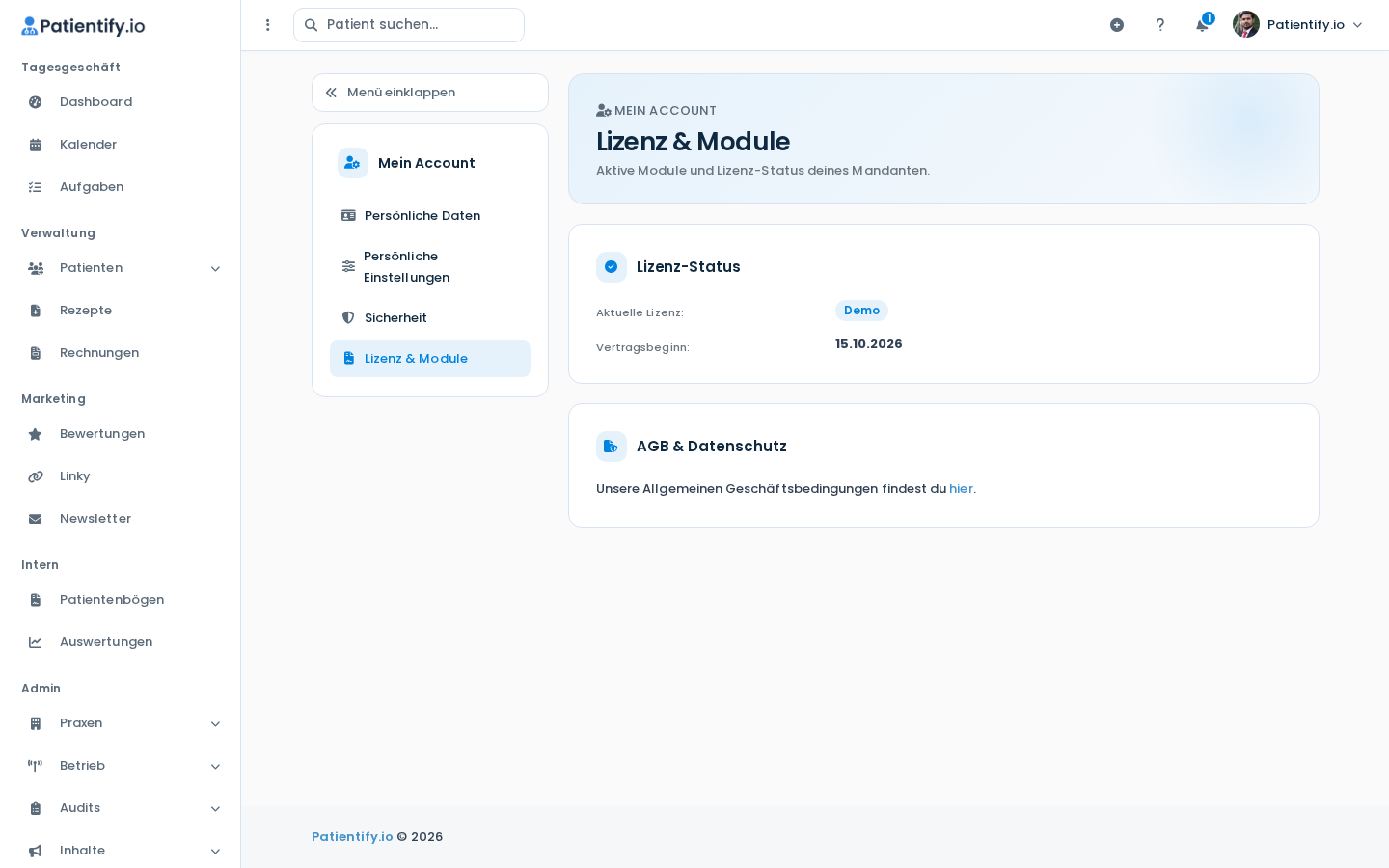1389x868 pixels.
Task: Click the Audits clipboard icon
Action: [x=36, y=808]
